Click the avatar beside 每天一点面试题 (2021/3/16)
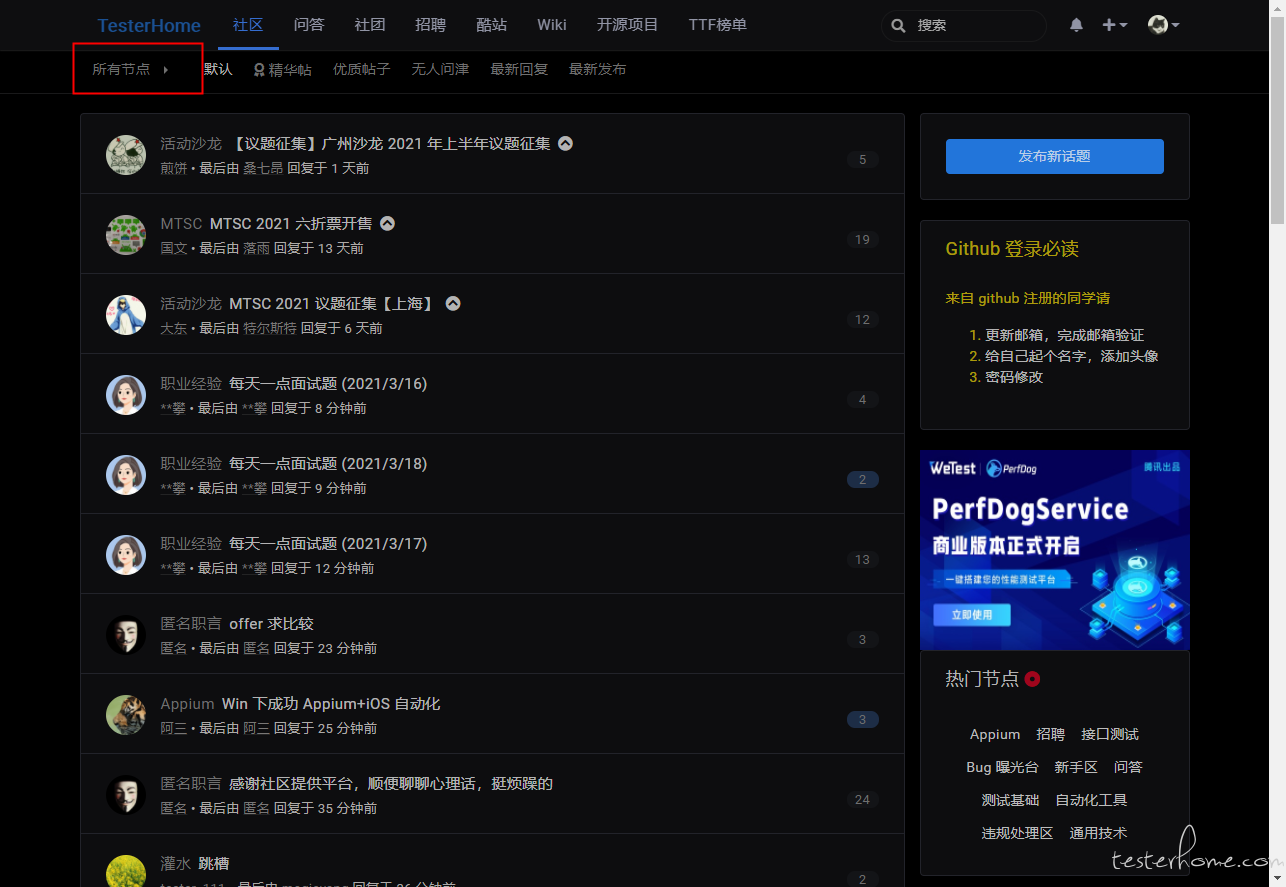 tap(126, 394)
